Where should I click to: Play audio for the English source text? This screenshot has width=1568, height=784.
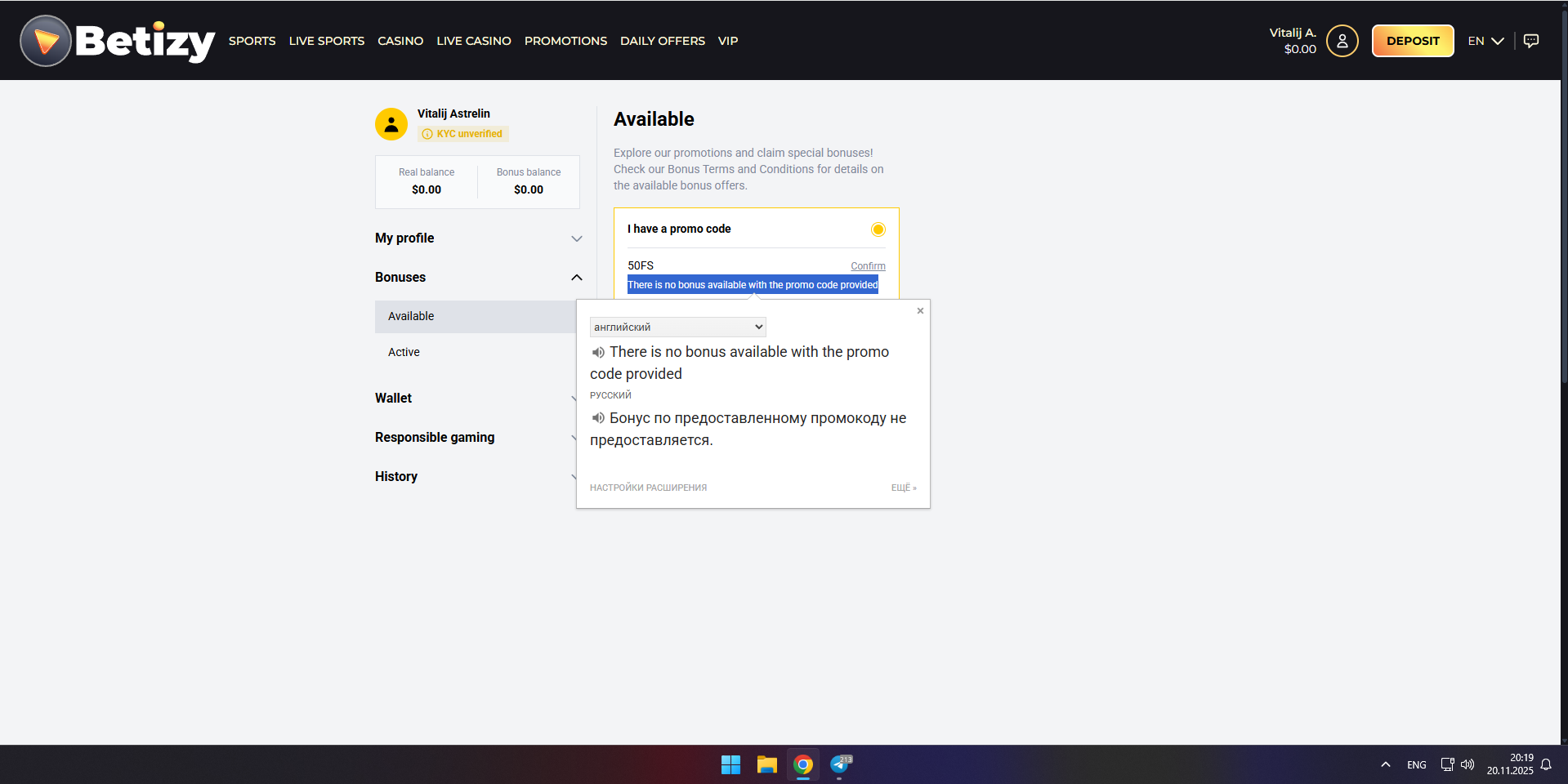click(598, 353)
